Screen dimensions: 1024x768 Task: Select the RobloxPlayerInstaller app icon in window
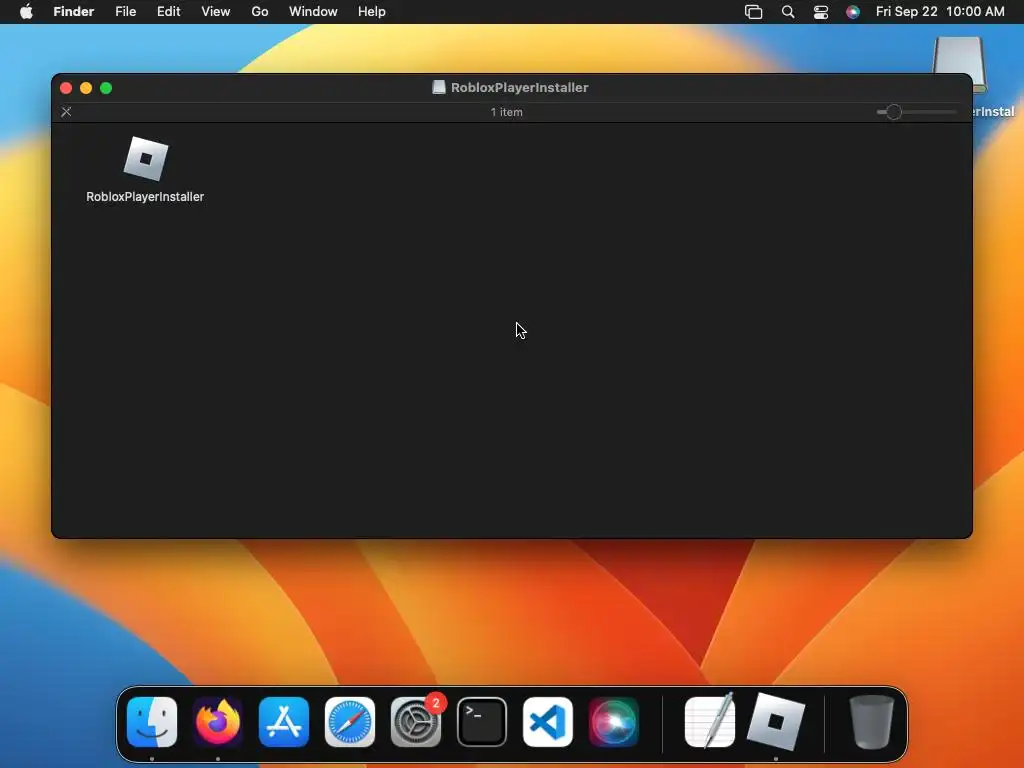[x=146, y=159]
